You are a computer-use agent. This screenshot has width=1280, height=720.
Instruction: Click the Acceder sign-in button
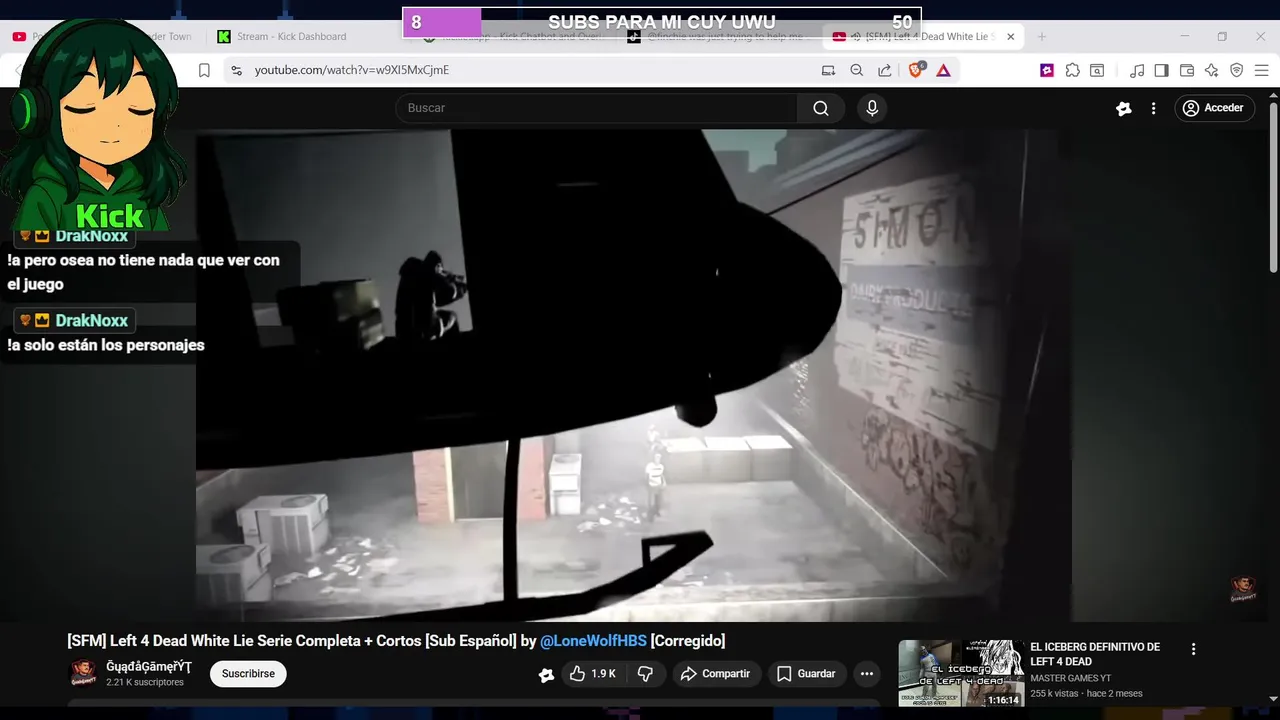tap(1214, 108)
